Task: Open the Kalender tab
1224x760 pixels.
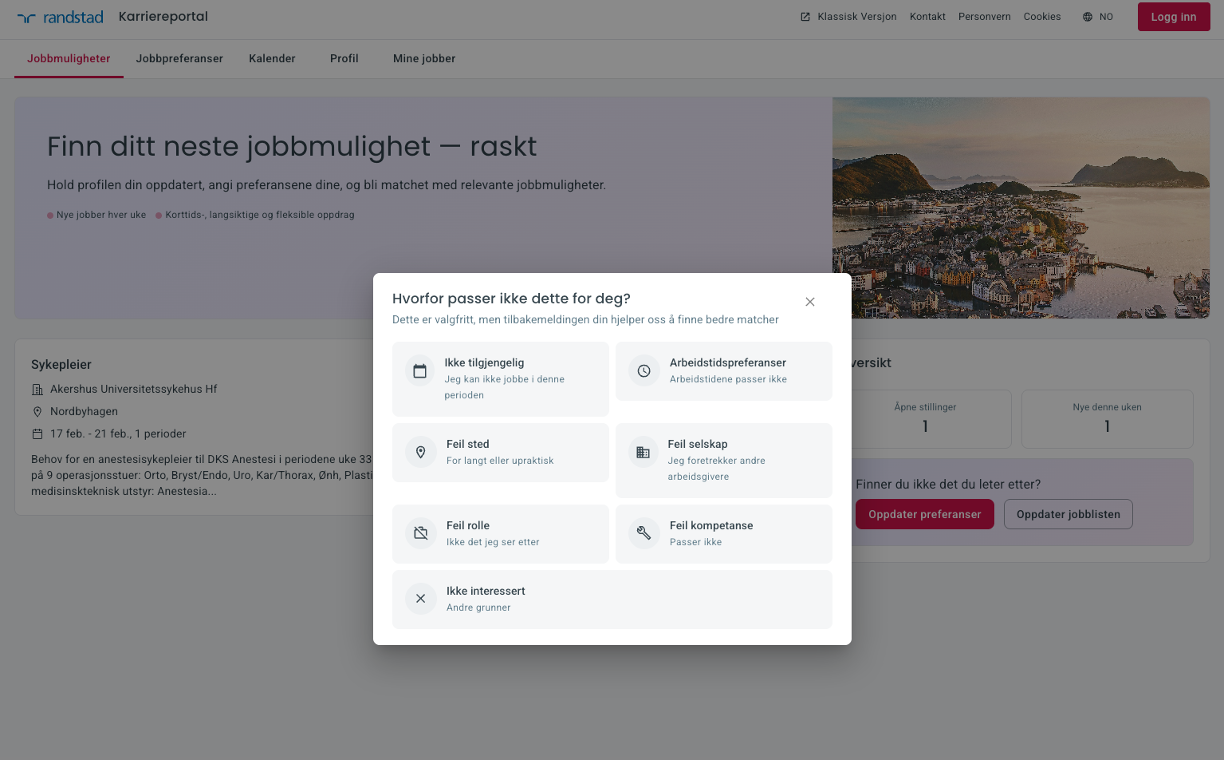Action: click(272, 59)
